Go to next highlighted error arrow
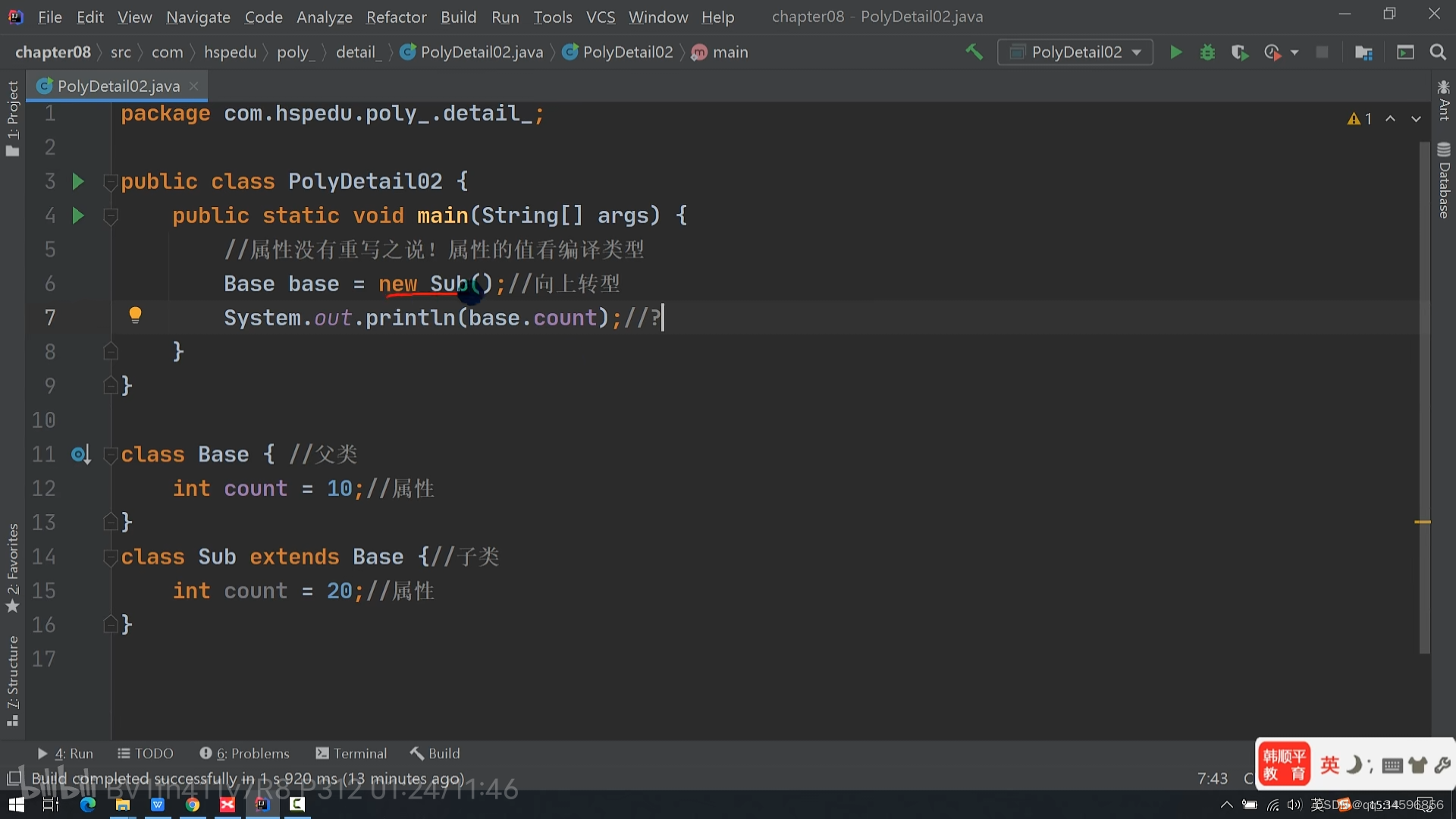The width and height of the screenshot is (1456, 819). tap(1416, 118)
